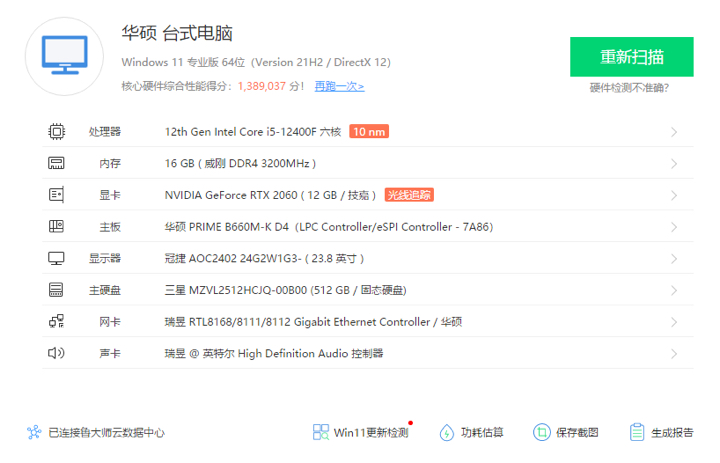
Task: Click the main hard disk icon
Action: 56,290
